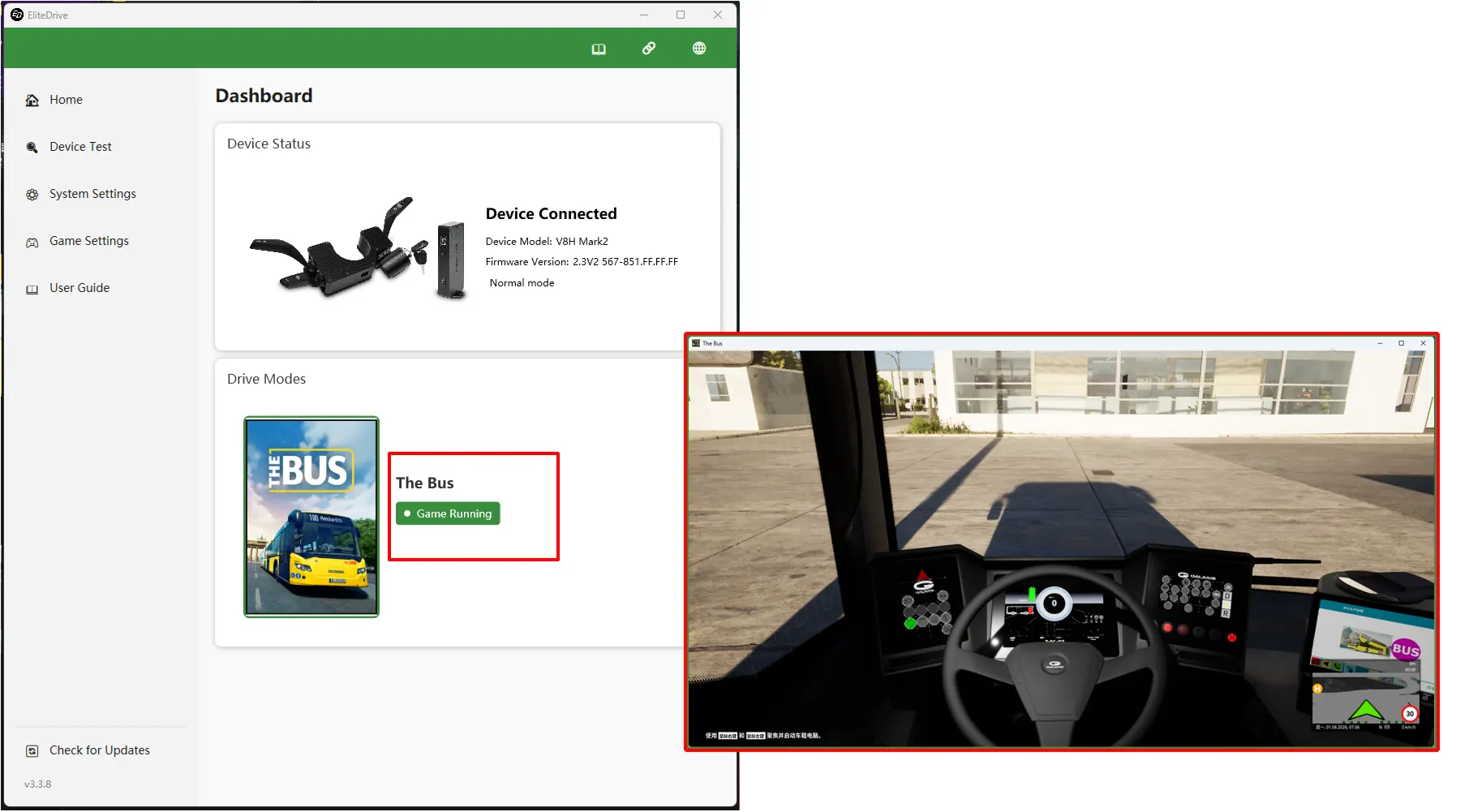Click the EliteDrive app logo in title bar
1469x812 pixels.
pos(17,15)
